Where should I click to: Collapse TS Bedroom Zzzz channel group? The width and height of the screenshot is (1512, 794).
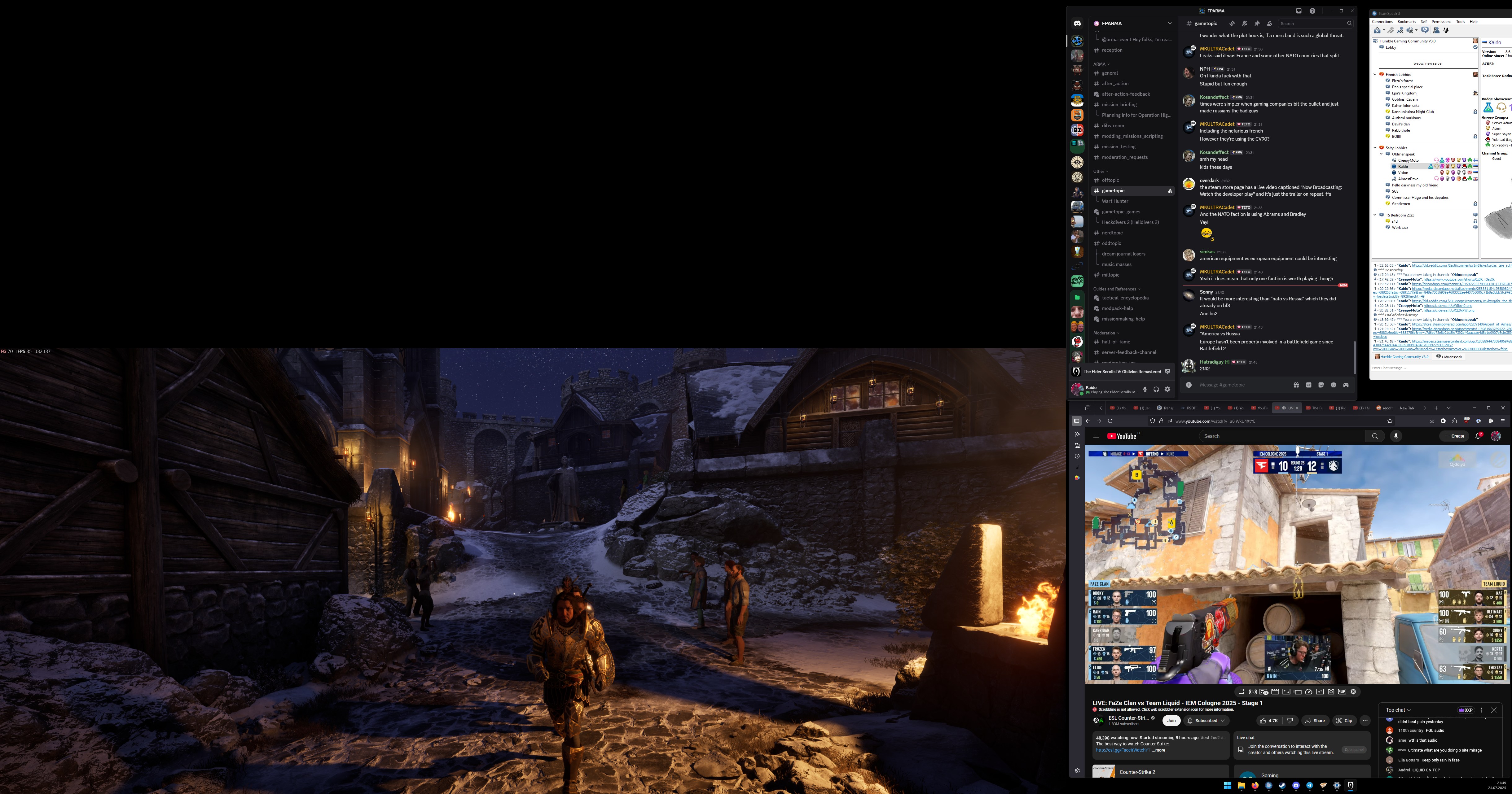pos(1375,215)
